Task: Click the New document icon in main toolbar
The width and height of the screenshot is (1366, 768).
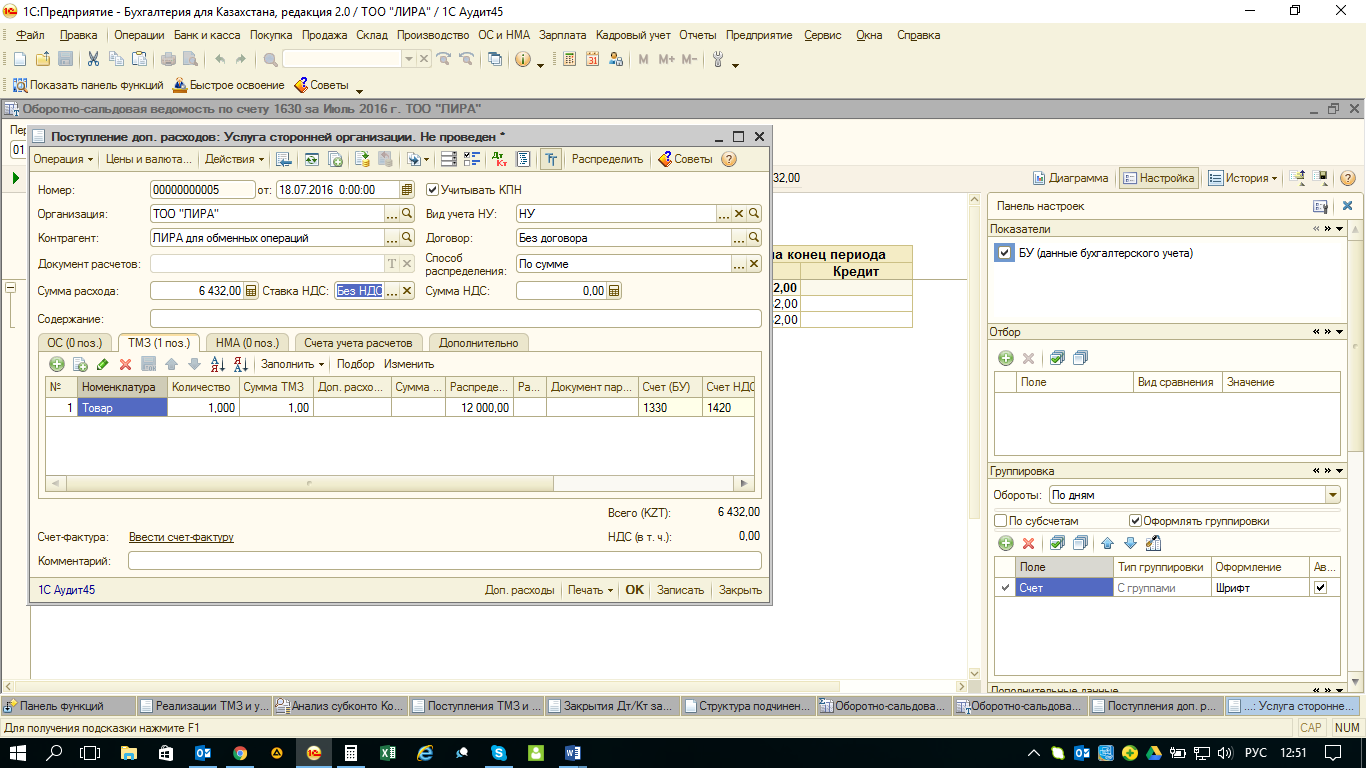Action: click(x=20, y=59)
